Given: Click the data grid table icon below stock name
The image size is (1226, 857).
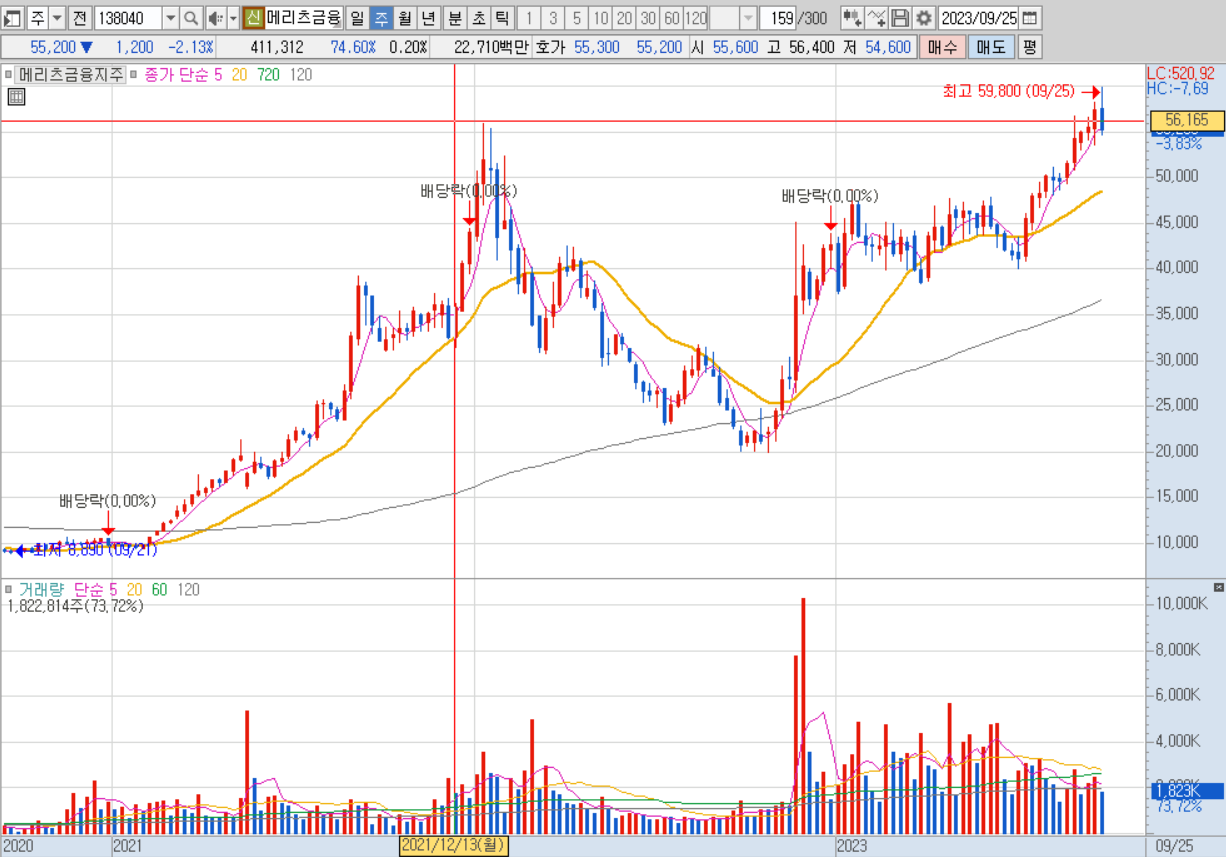Looking at the screenshot, I should click(x=16, y=96).
